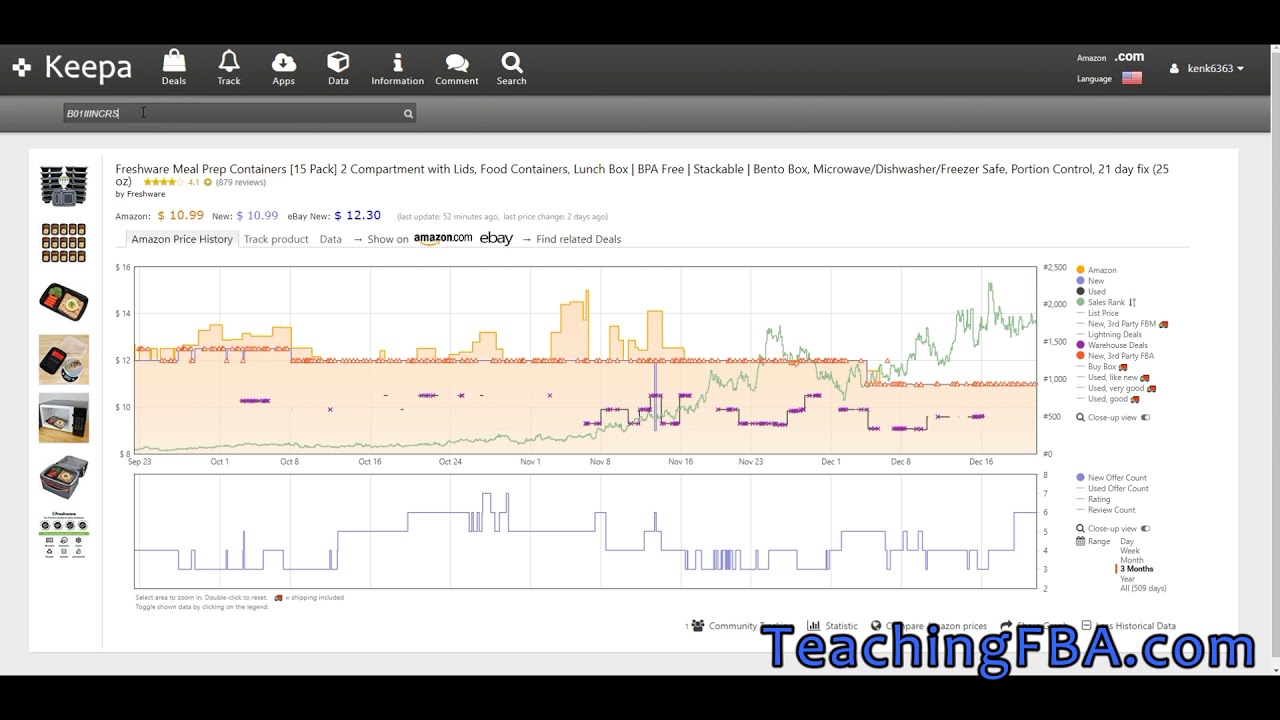Click the Community Tracking people icon
This screenshot has height=720, width=1280.
coord(697,626)
